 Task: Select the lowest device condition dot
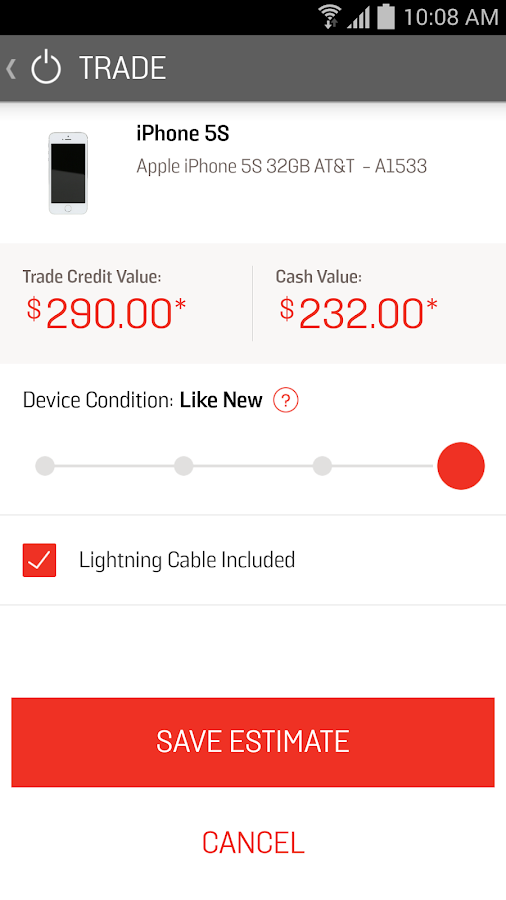[x=45, y=466]
